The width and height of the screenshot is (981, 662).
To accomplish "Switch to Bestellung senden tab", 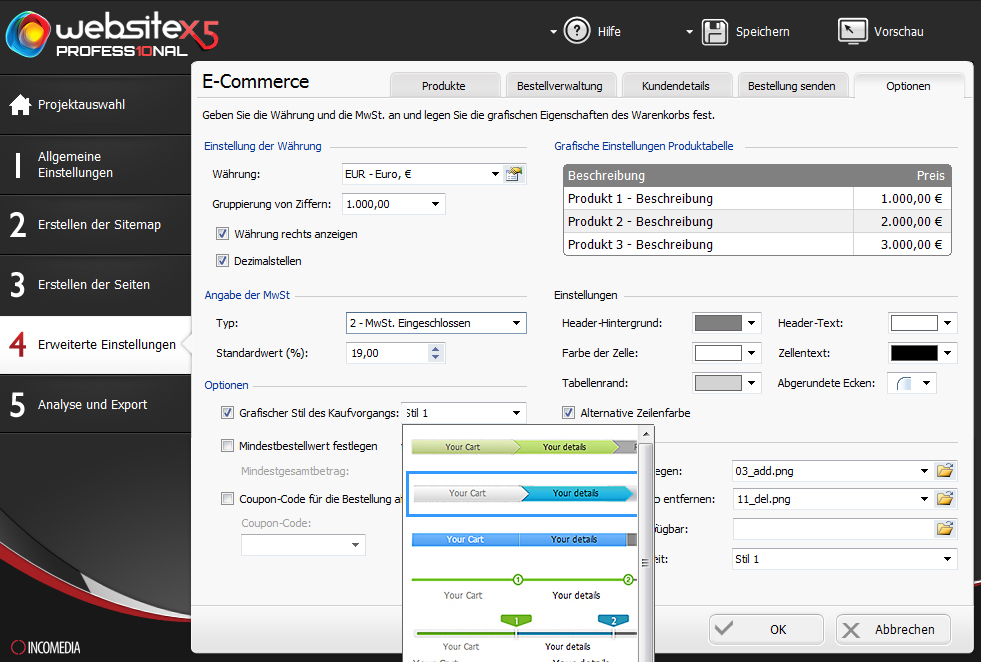I will point(791,86).
